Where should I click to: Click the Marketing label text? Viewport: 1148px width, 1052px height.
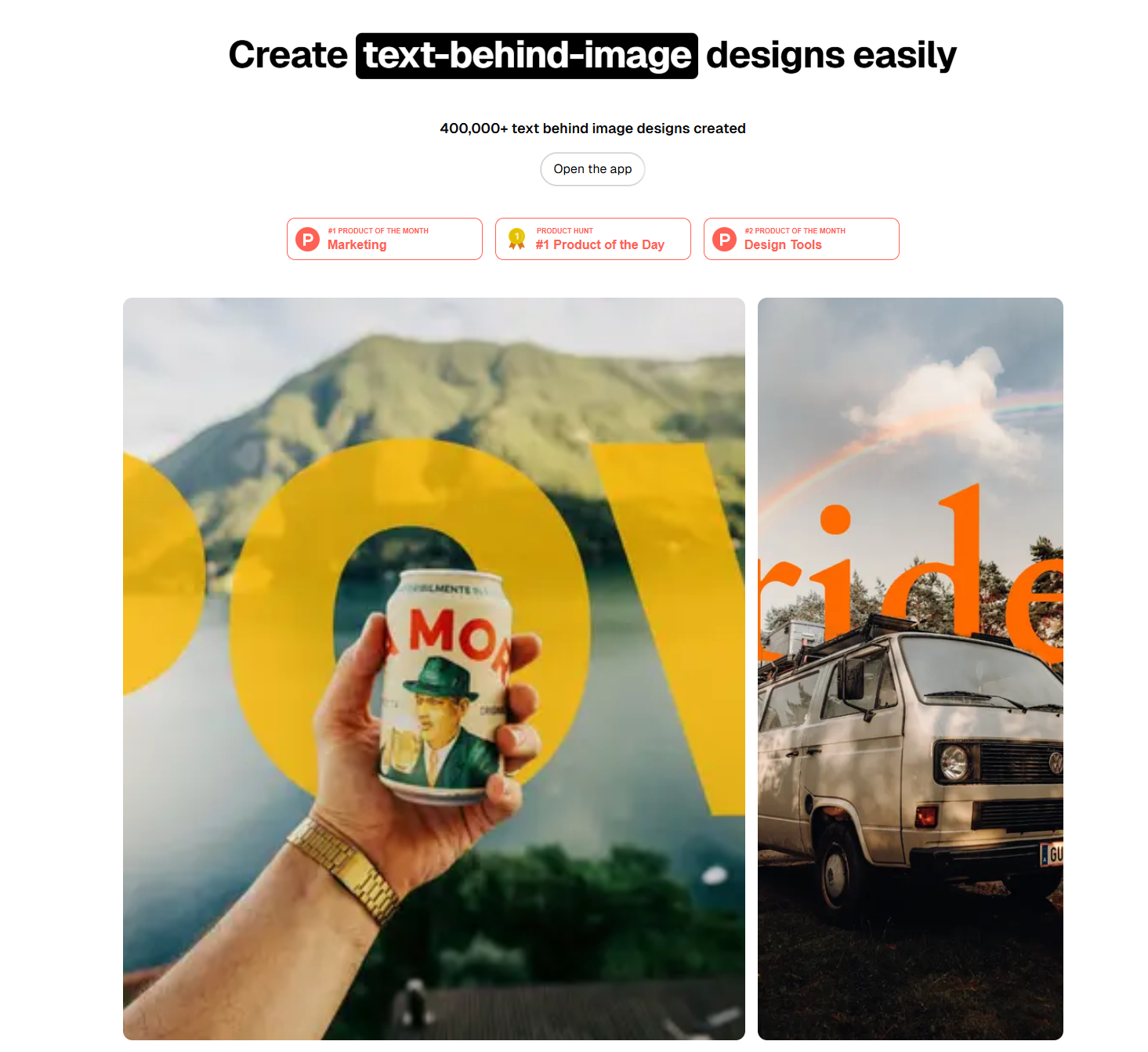click(357, 245)
